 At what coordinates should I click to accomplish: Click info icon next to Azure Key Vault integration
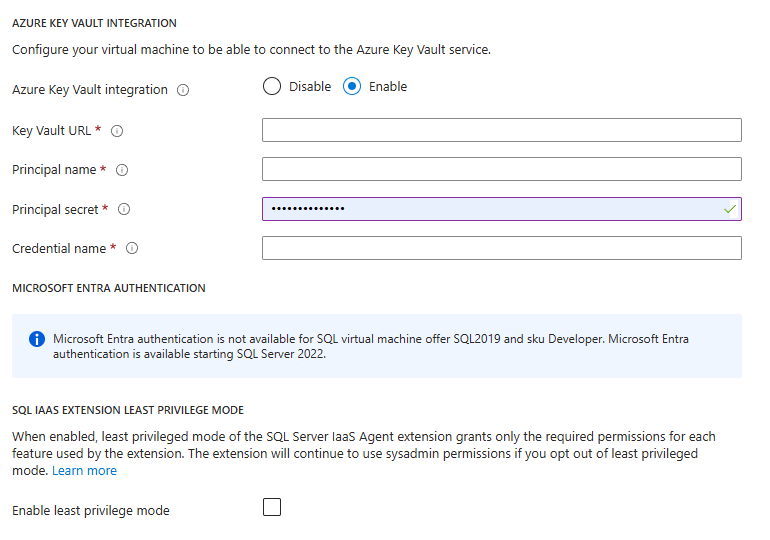[183, 90]
